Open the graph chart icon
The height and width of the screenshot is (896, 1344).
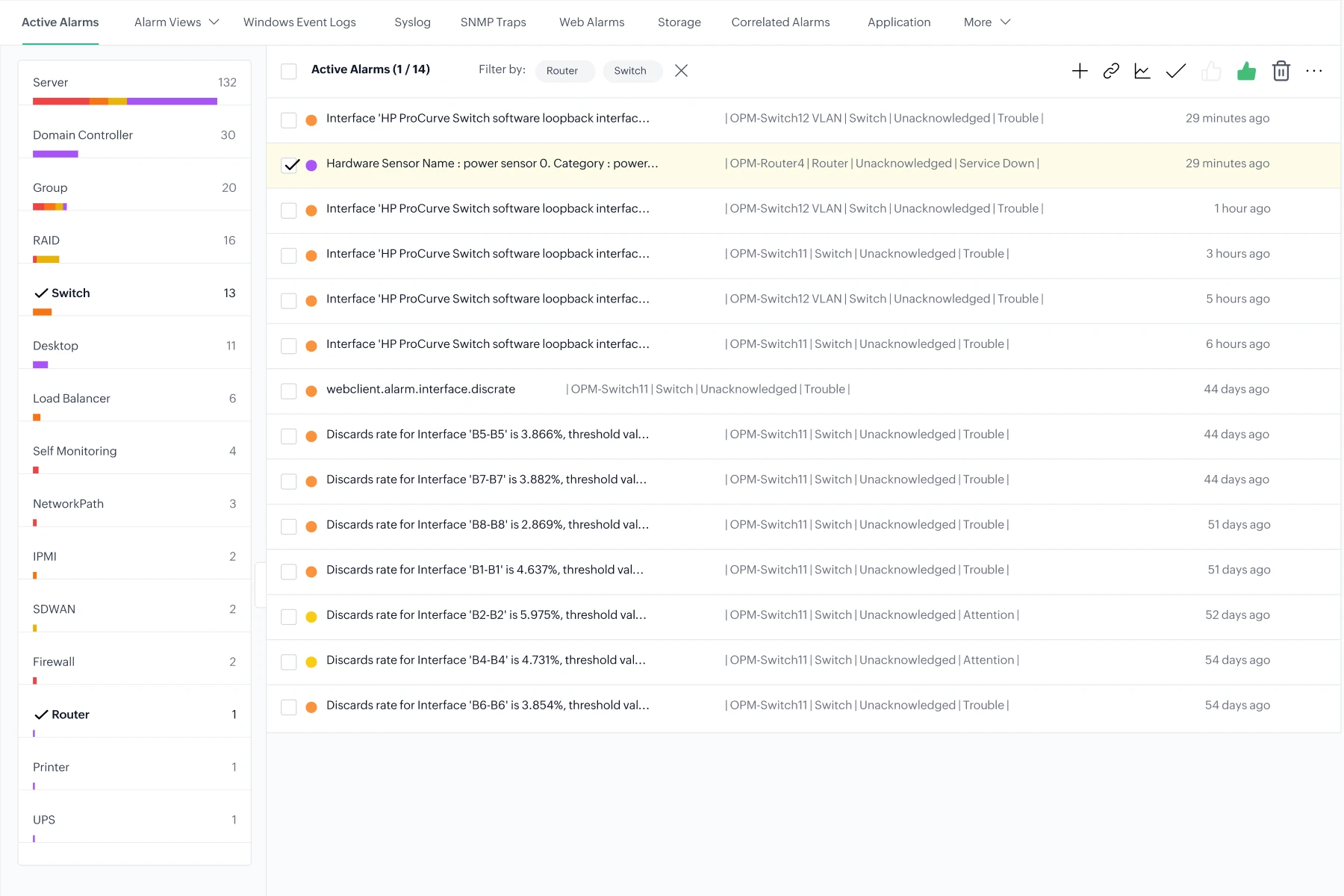tap(1142, 71)
